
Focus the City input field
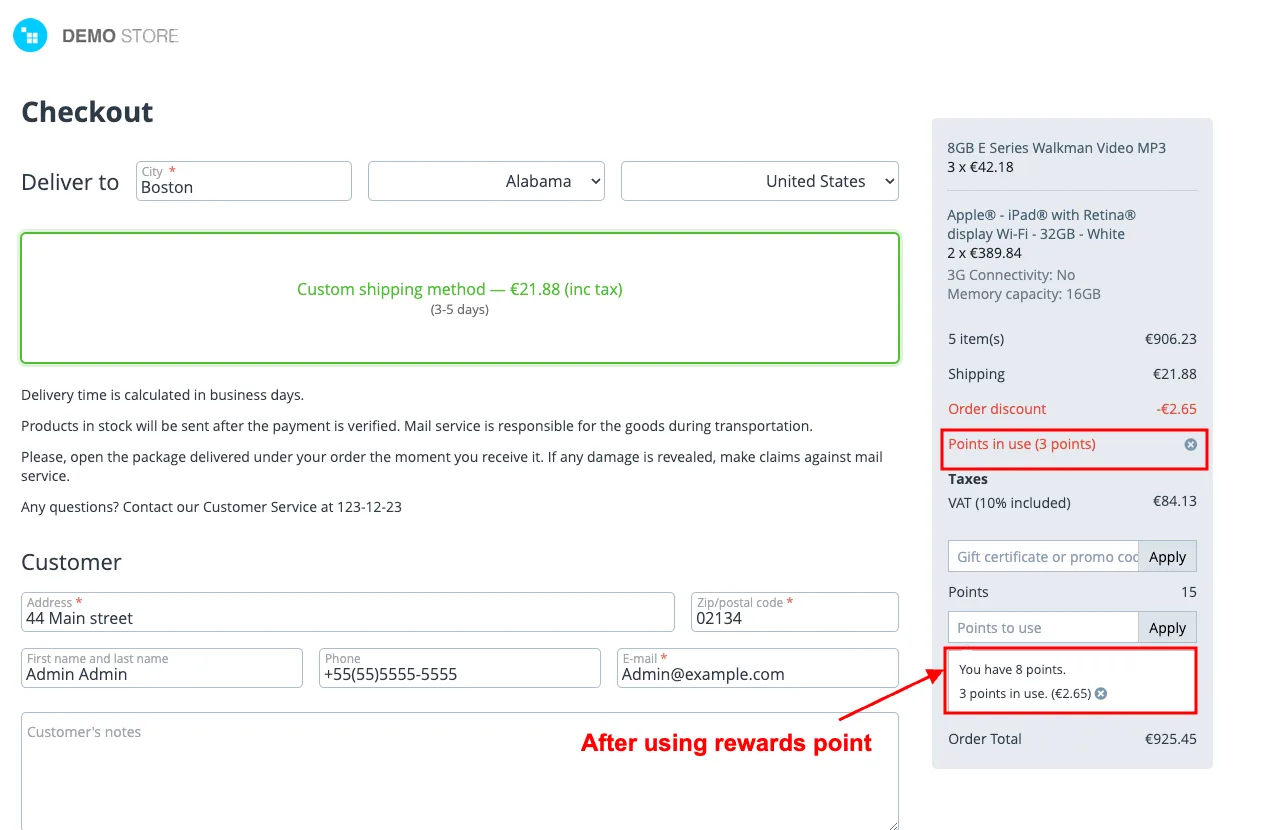(x=244, y=181)
